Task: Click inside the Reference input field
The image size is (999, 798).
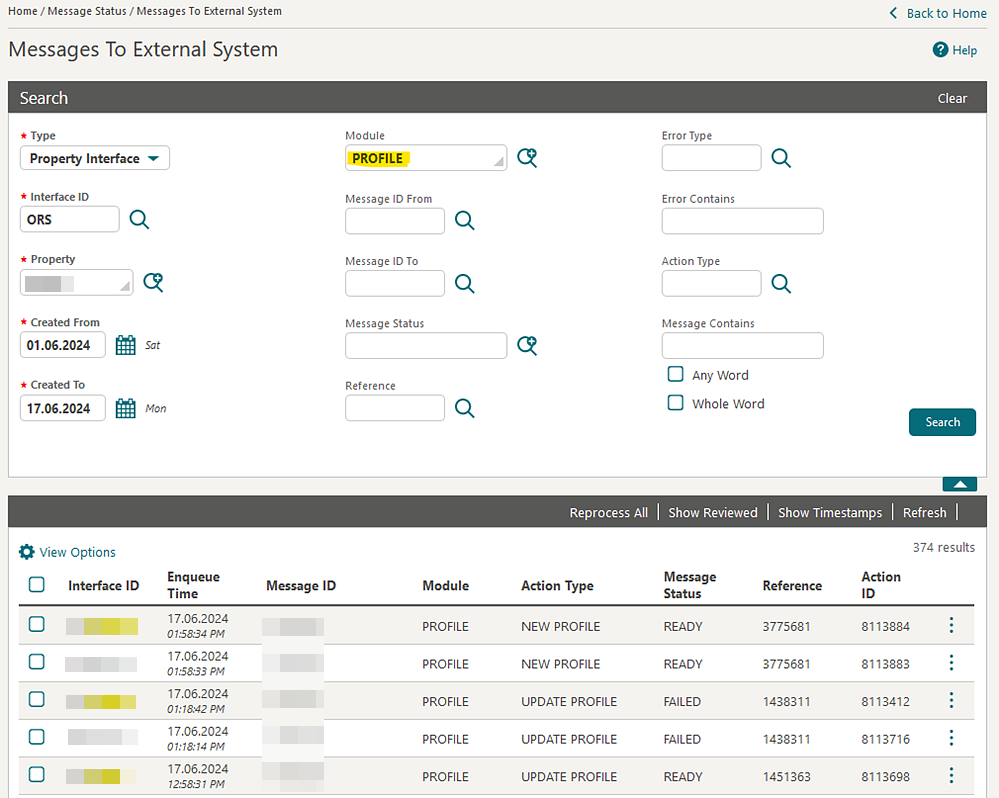Action: pos(394,407)
